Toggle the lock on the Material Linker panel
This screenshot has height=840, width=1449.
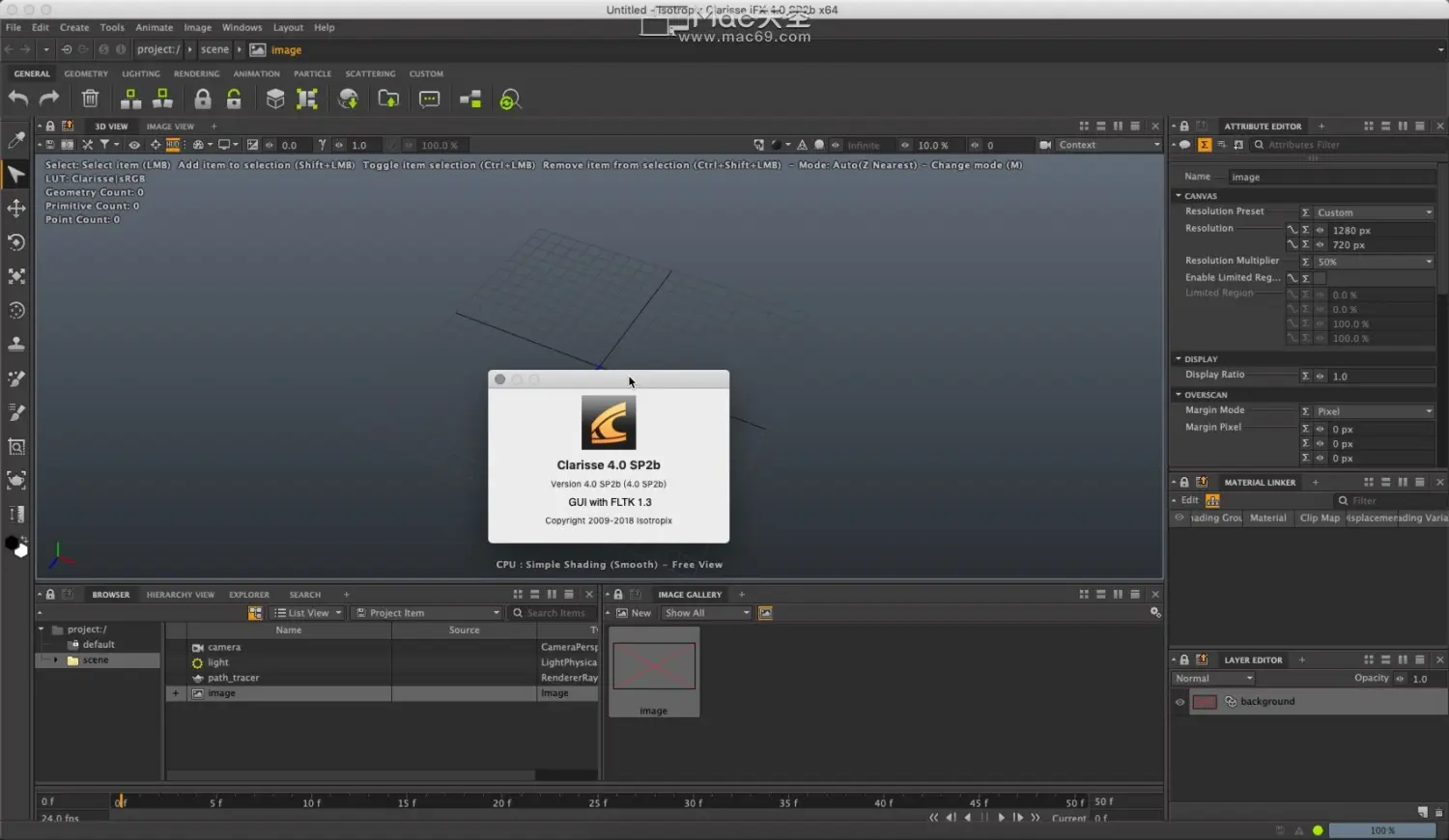(x=1184, y=482)
